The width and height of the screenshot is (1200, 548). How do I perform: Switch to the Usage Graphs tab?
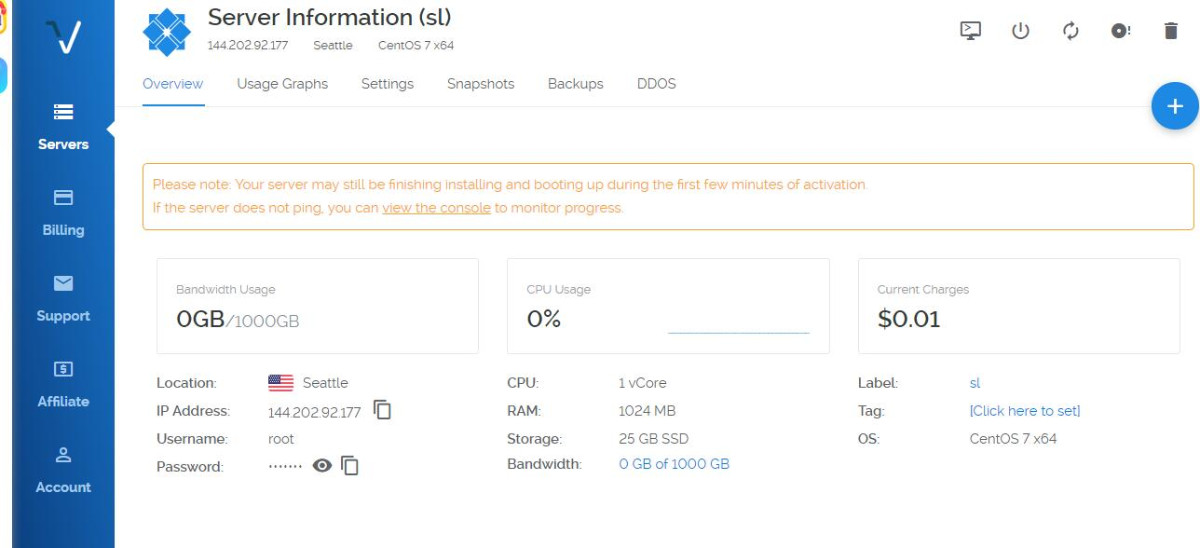[282, 84]
